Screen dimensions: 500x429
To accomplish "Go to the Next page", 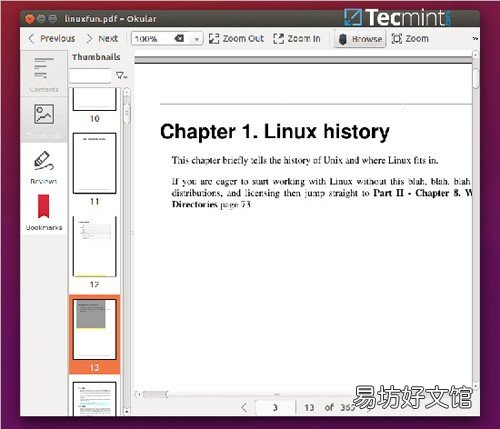I will 102,39.
